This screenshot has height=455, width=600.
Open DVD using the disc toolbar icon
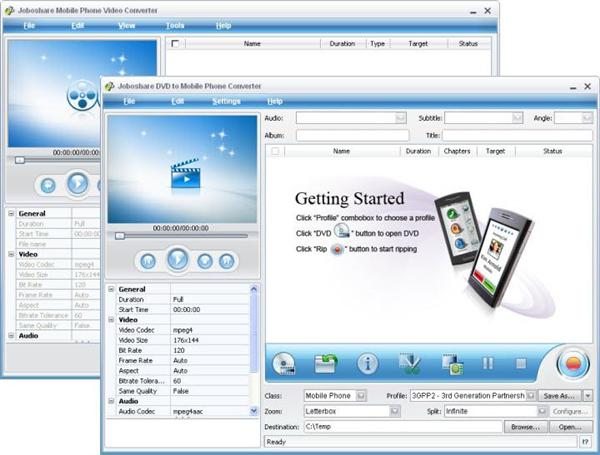pyautogui.click(x=284, y=363)
